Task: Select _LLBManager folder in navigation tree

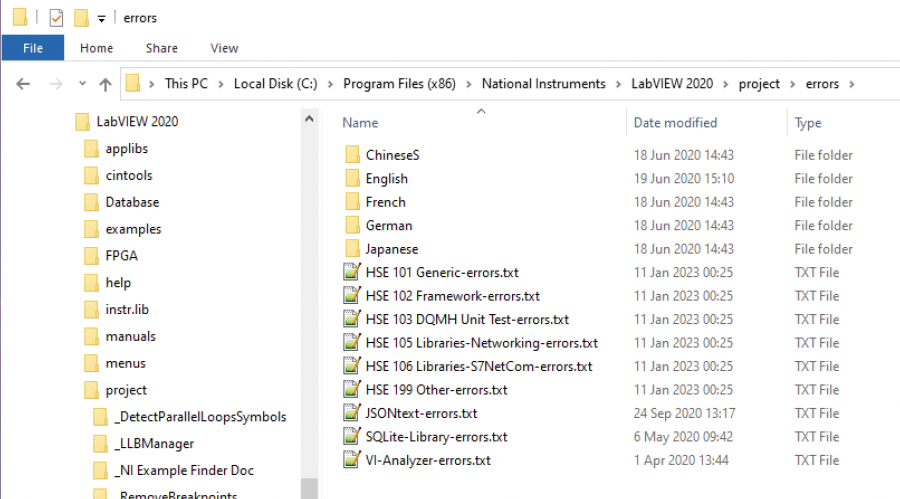Action: [156, 443]
